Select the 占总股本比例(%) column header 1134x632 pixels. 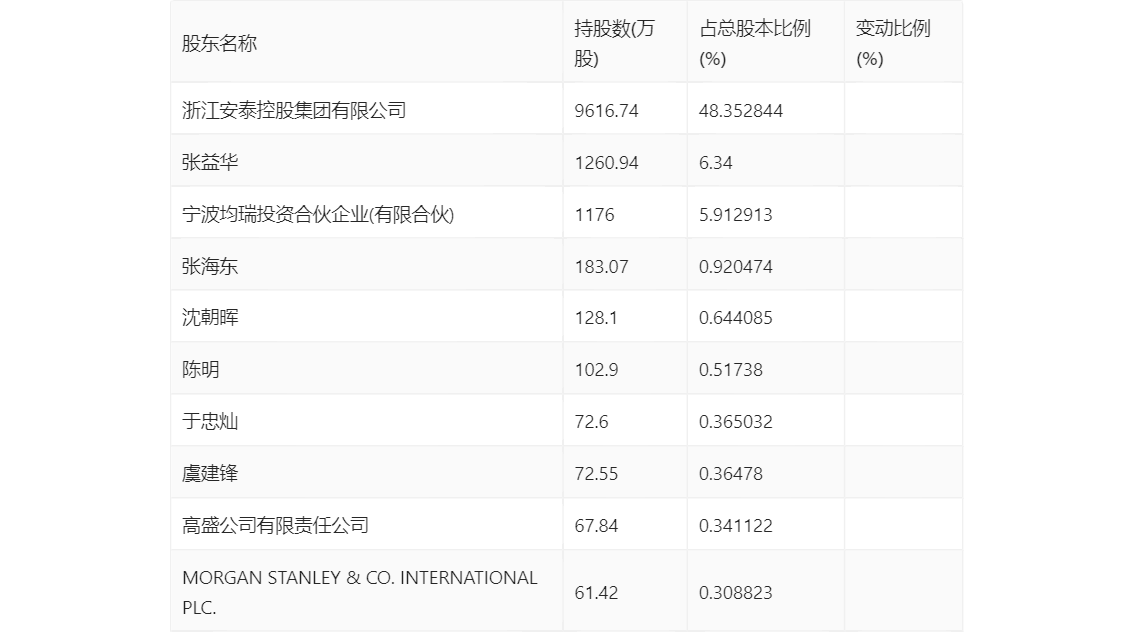[x=754, y=43]
